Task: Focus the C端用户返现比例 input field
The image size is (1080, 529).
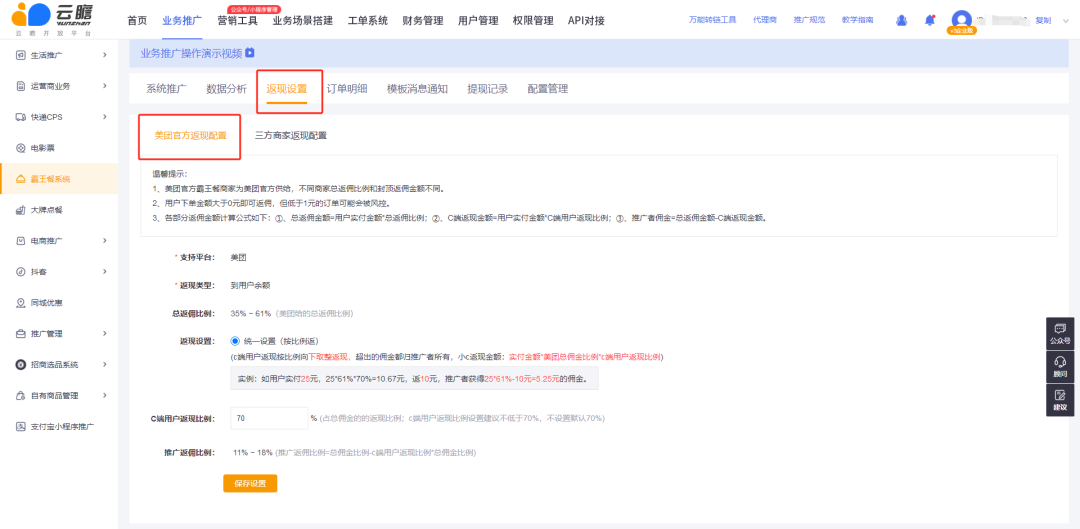Action: click(x=269, y=418)
